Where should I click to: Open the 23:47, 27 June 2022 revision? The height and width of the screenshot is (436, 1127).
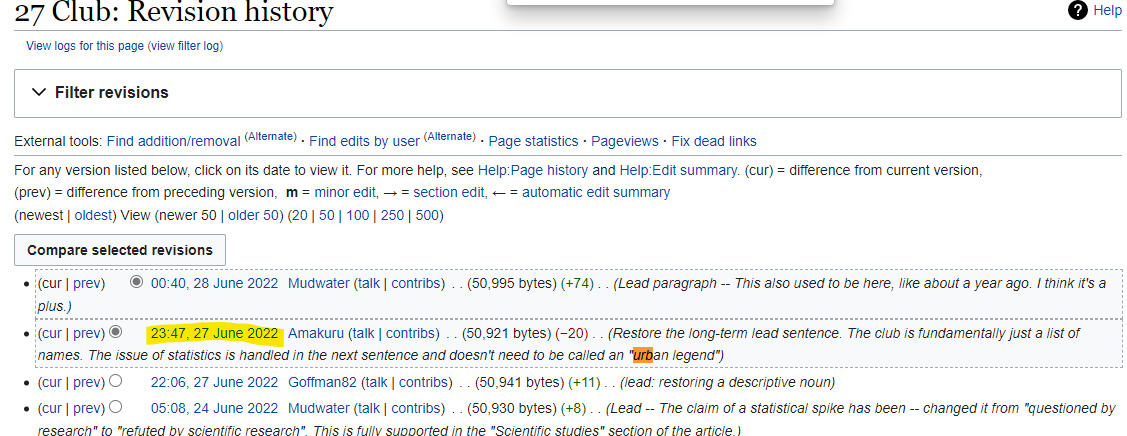(214, 333)
